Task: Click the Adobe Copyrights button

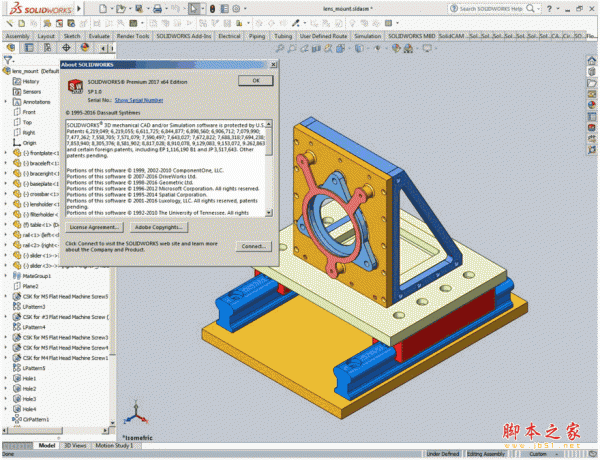Action: [158, 227]
